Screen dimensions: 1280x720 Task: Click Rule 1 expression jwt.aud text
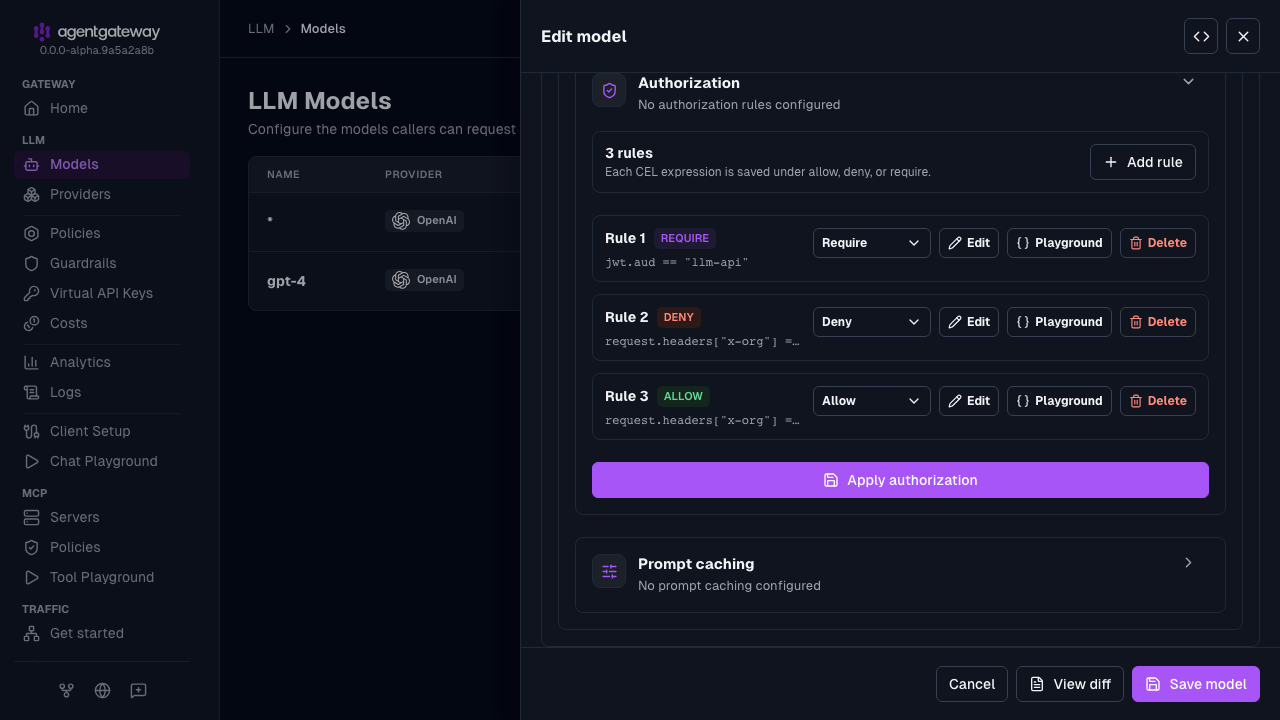coord(676,263)
